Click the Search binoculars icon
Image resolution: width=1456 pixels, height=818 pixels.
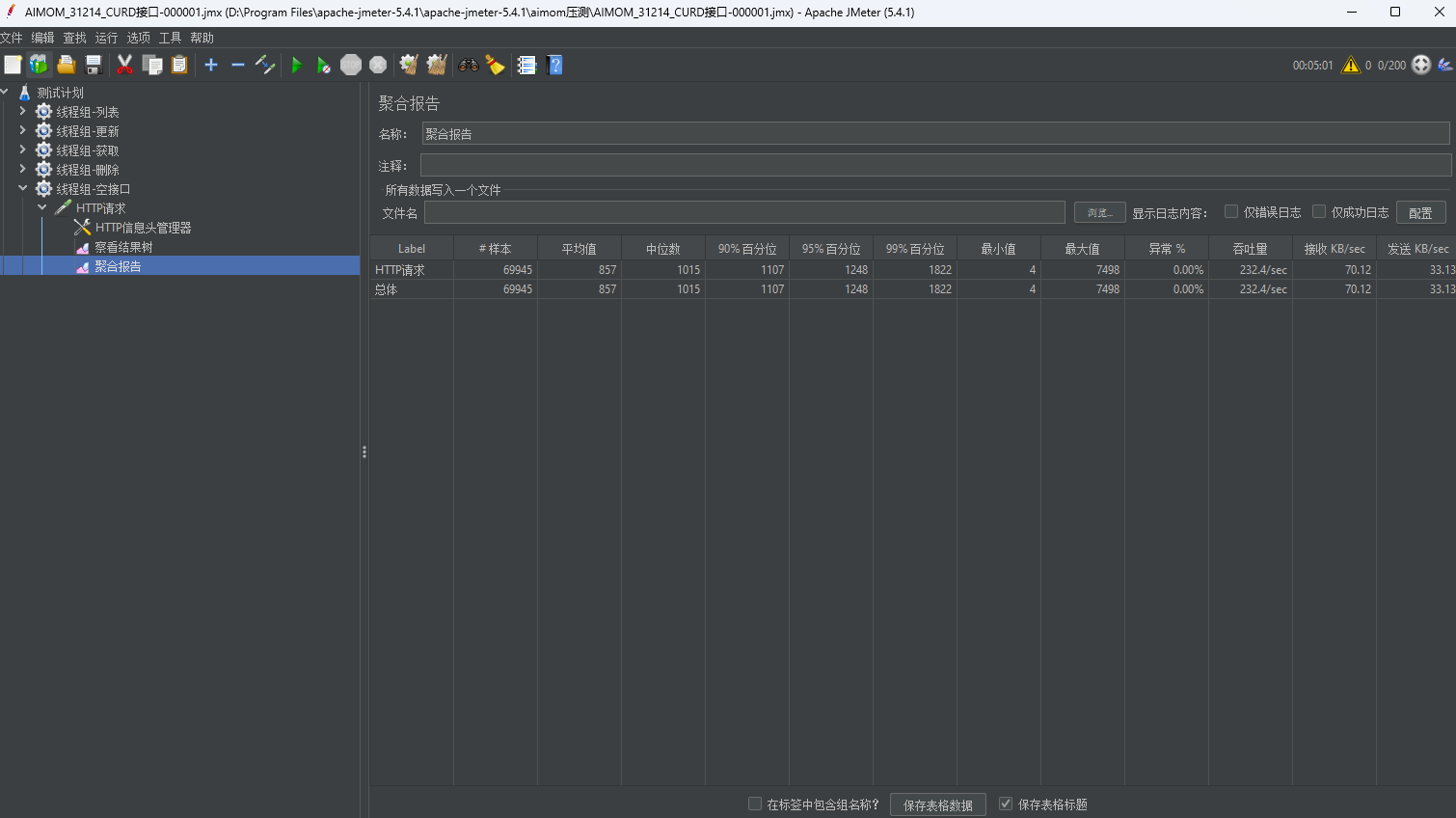469,65
